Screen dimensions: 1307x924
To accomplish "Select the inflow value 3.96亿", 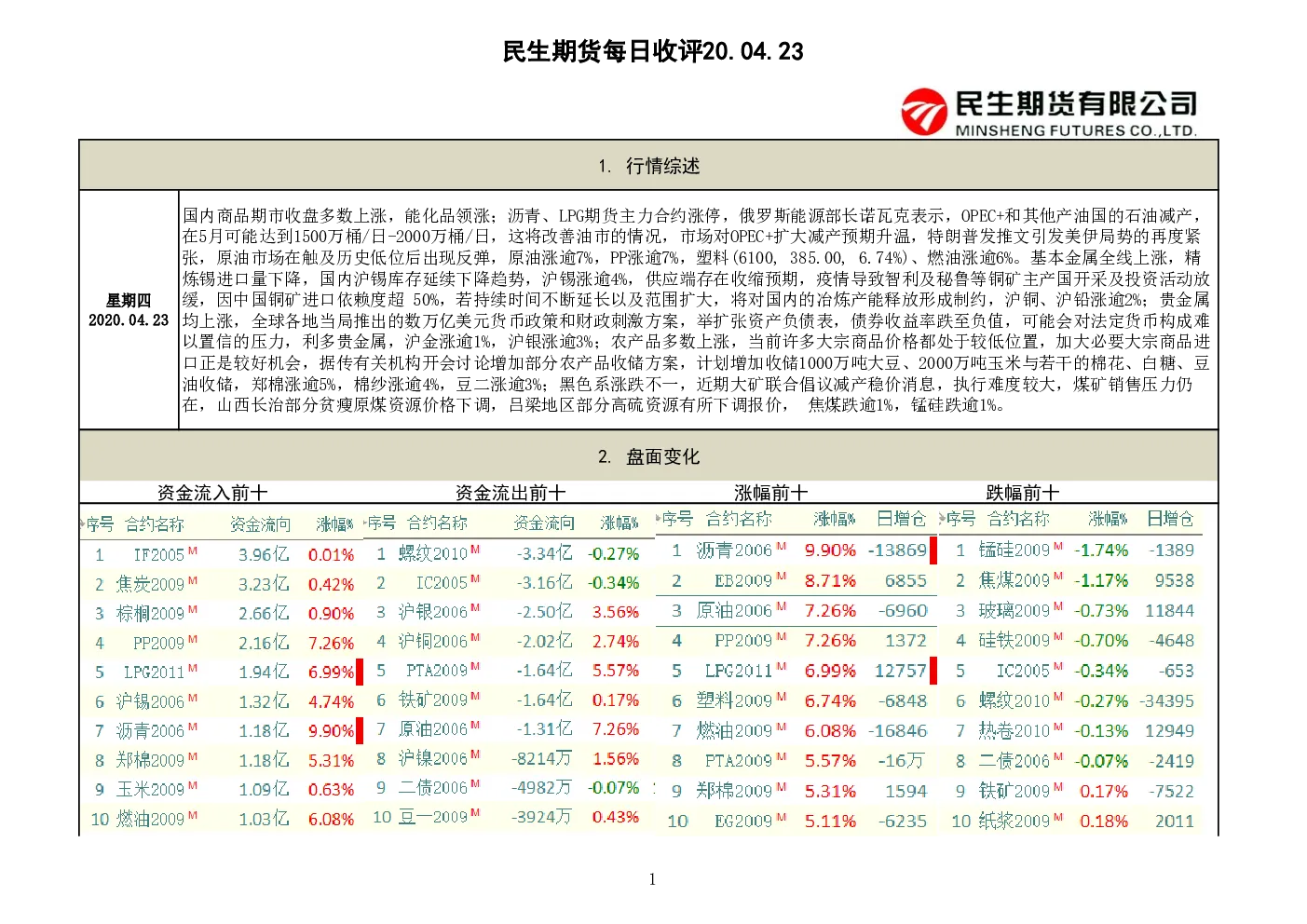I will (264, 555).
